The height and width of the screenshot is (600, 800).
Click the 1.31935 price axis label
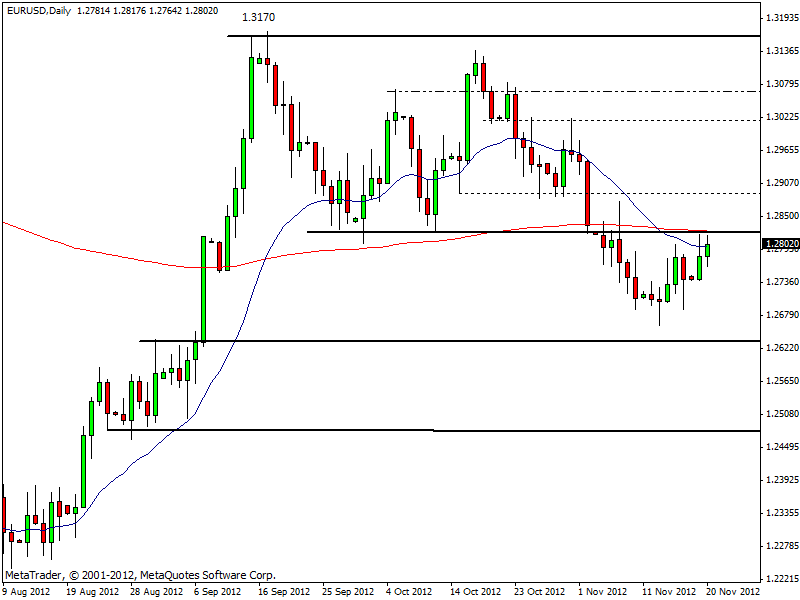[x=780, y=18]
